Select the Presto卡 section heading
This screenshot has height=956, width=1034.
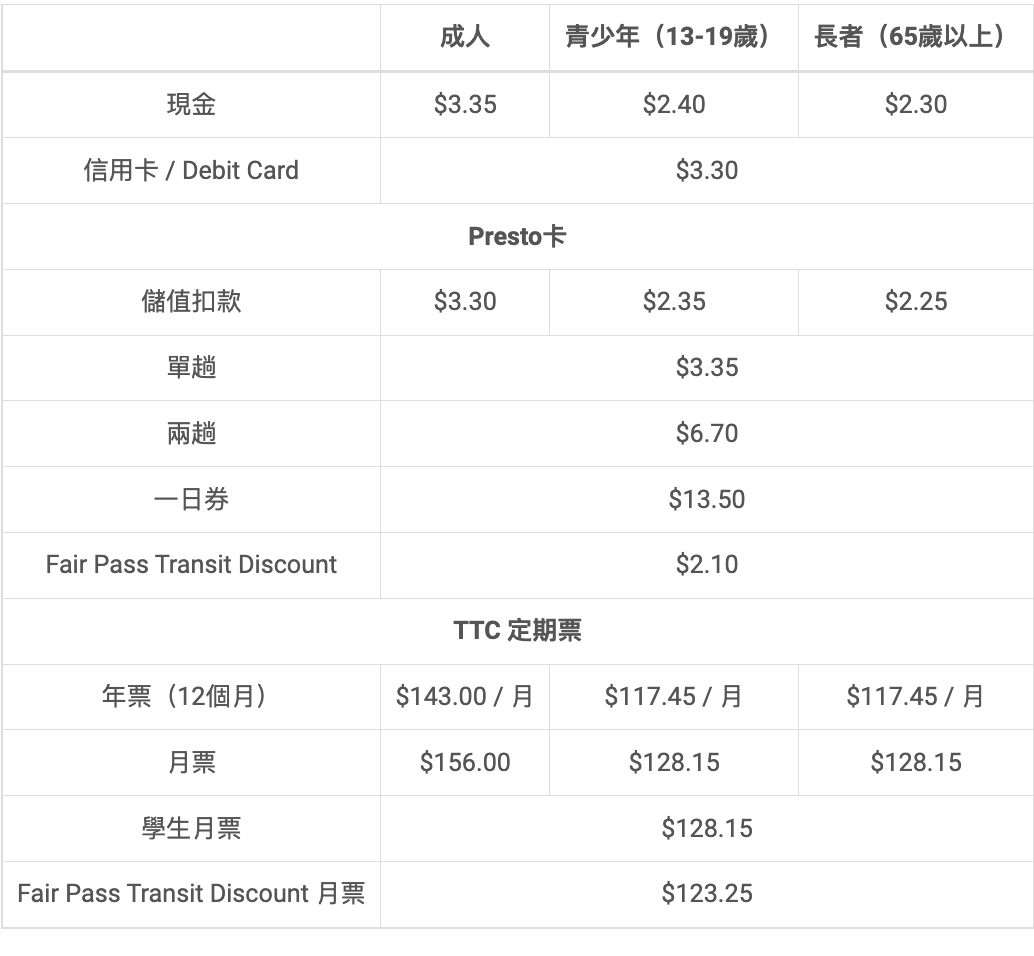(517, 236)
